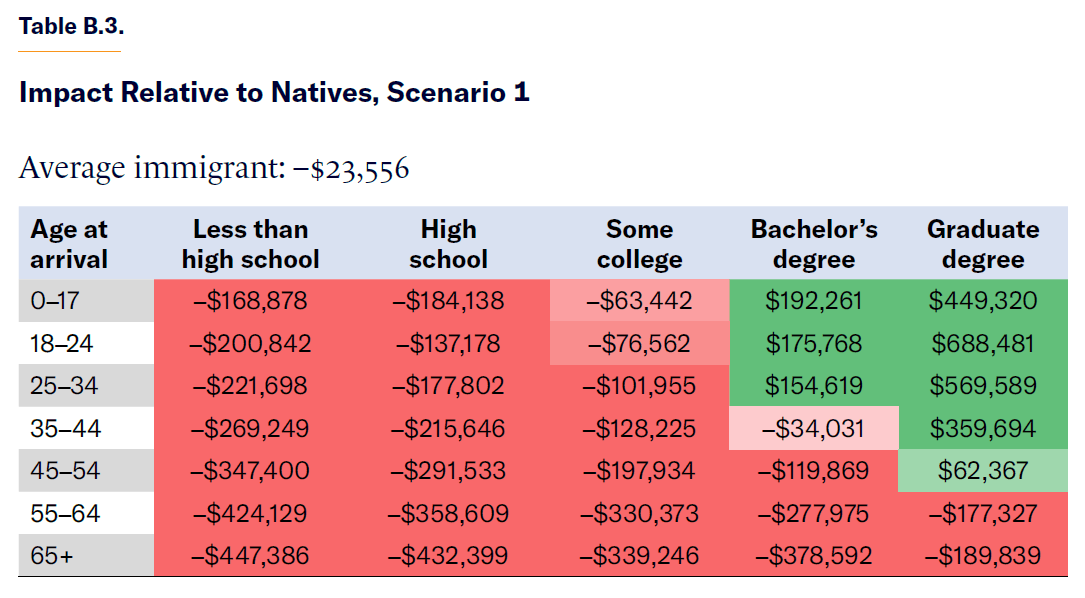
Task: Select the light pink −$34,031 cell
Action: [x=814, y=429]
